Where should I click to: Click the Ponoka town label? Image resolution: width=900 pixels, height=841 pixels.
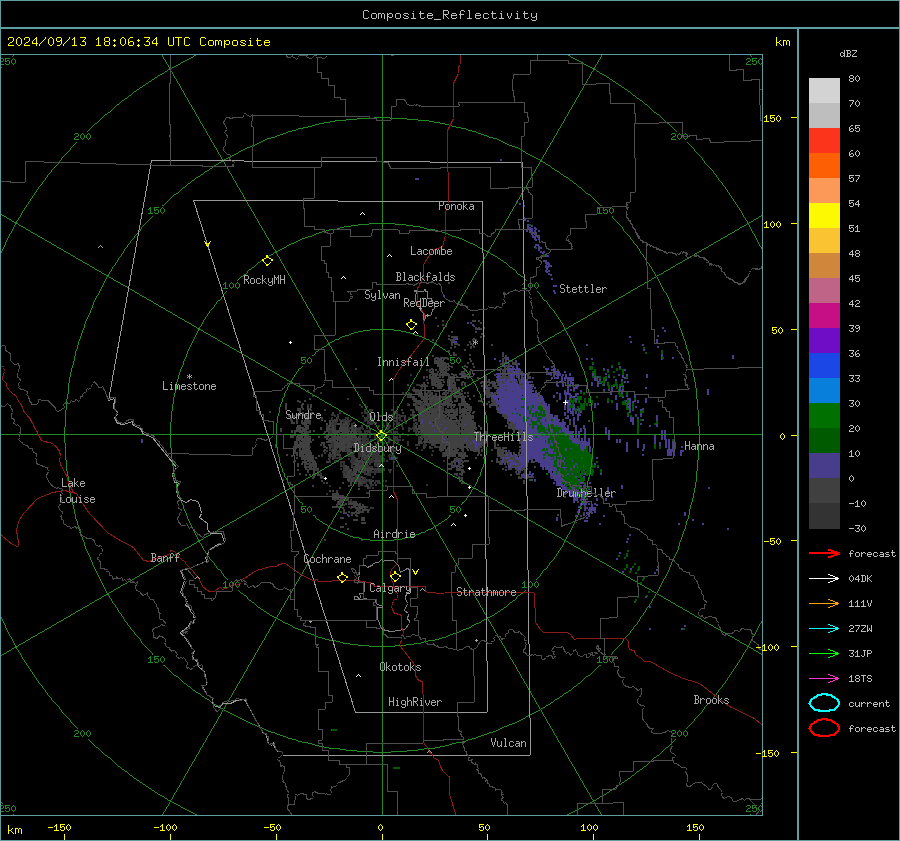point(456,206)
